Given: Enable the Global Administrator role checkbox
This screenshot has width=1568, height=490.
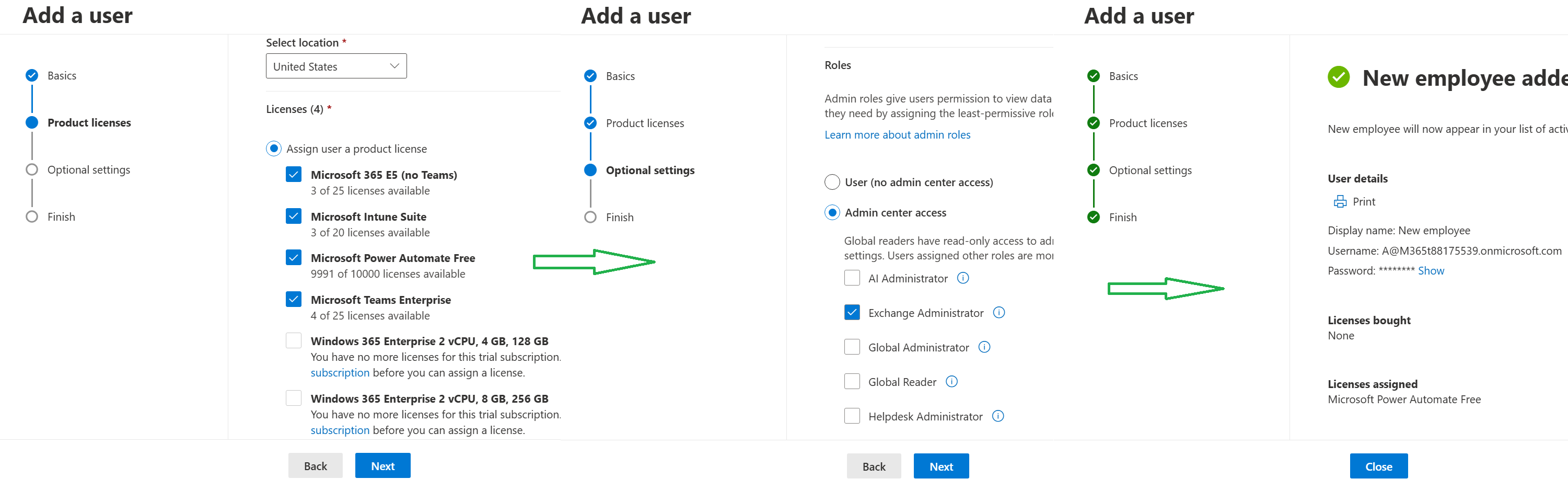Looking at the screenshot, I should [852, 347].
